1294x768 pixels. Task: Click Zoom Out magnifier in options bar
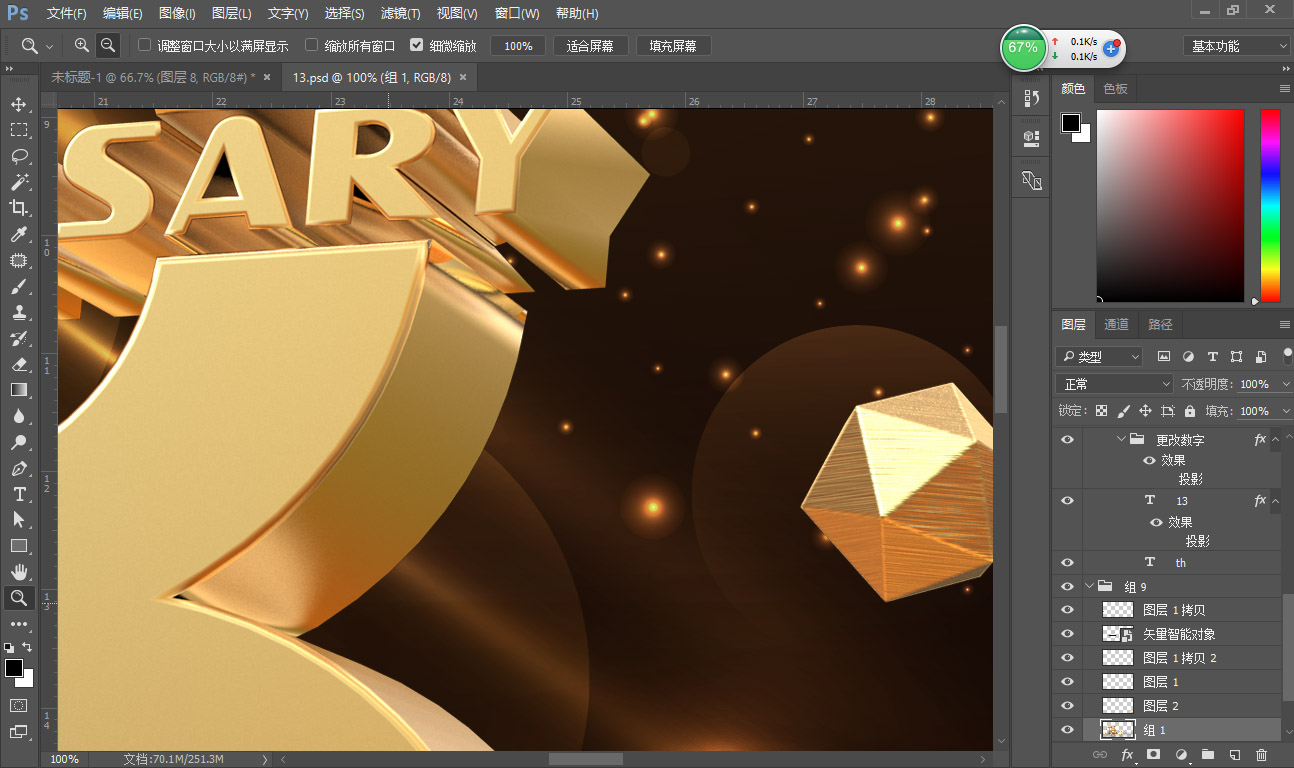108,45
